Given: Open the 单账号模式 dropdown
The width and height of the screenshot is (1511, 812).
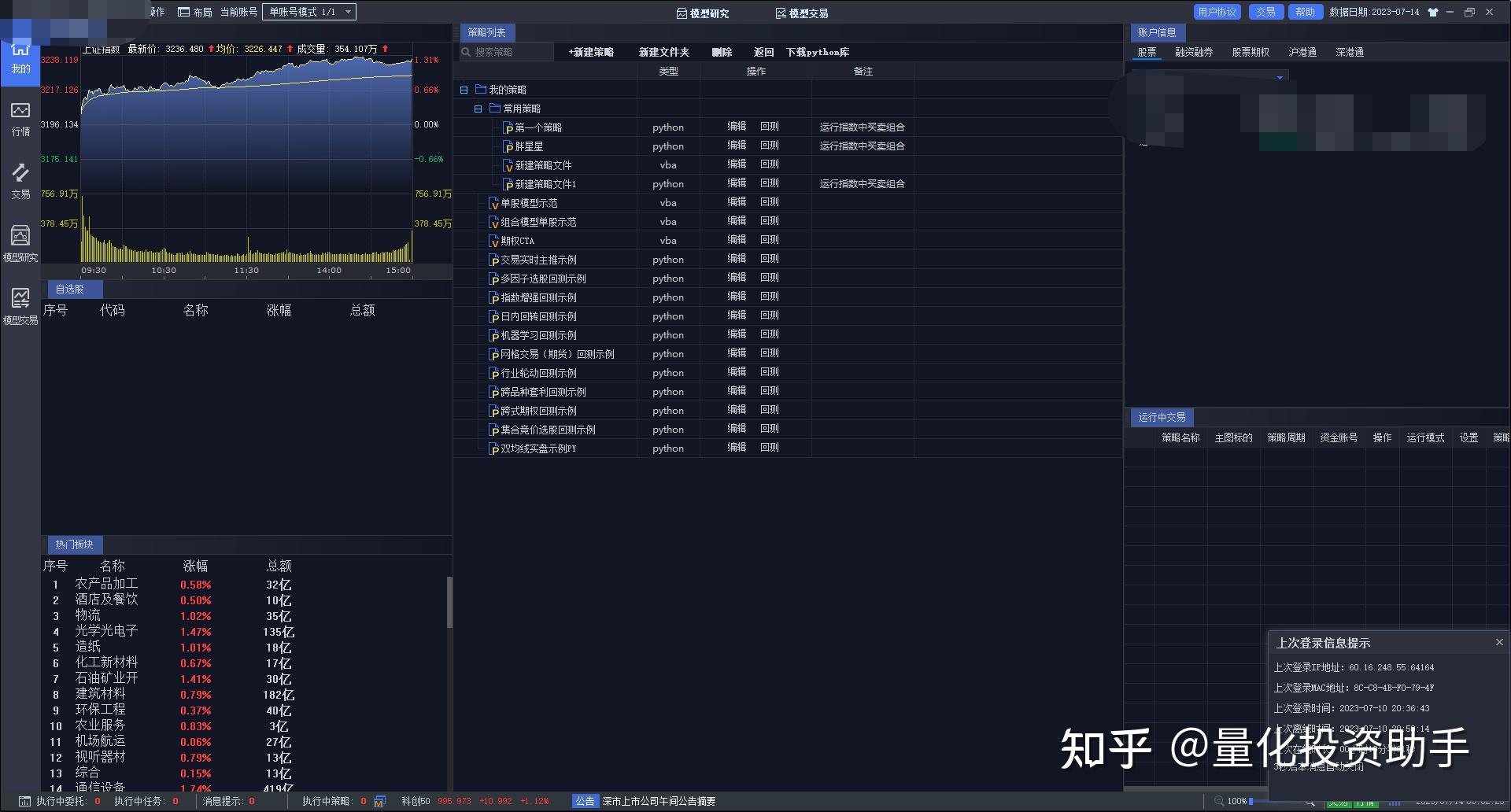Looking at the screenshot, I should coord(348,12).
